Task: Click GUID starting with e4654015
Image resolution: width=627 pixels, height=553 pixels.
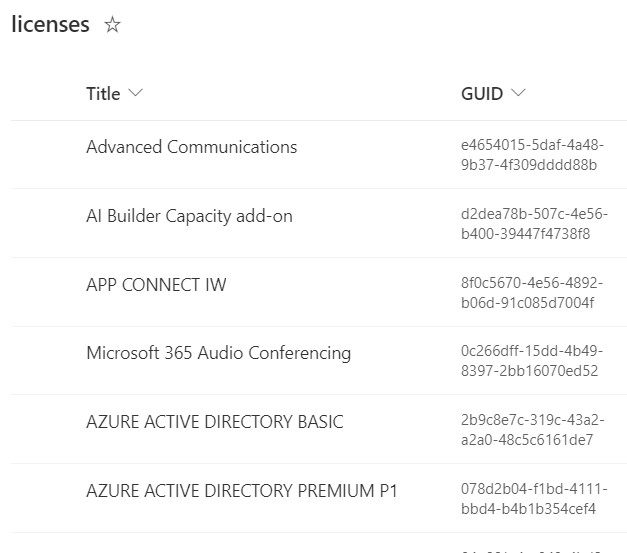Action: click(529, 155)
